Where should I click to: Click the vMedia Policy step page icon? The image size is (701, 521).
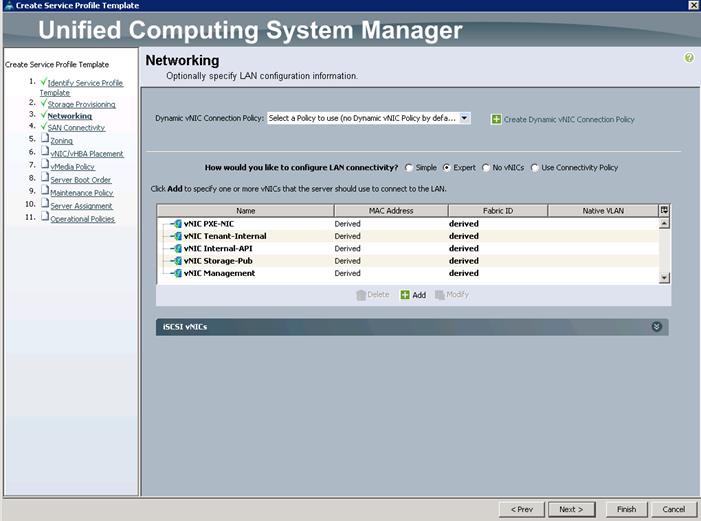tap(45, 164)
